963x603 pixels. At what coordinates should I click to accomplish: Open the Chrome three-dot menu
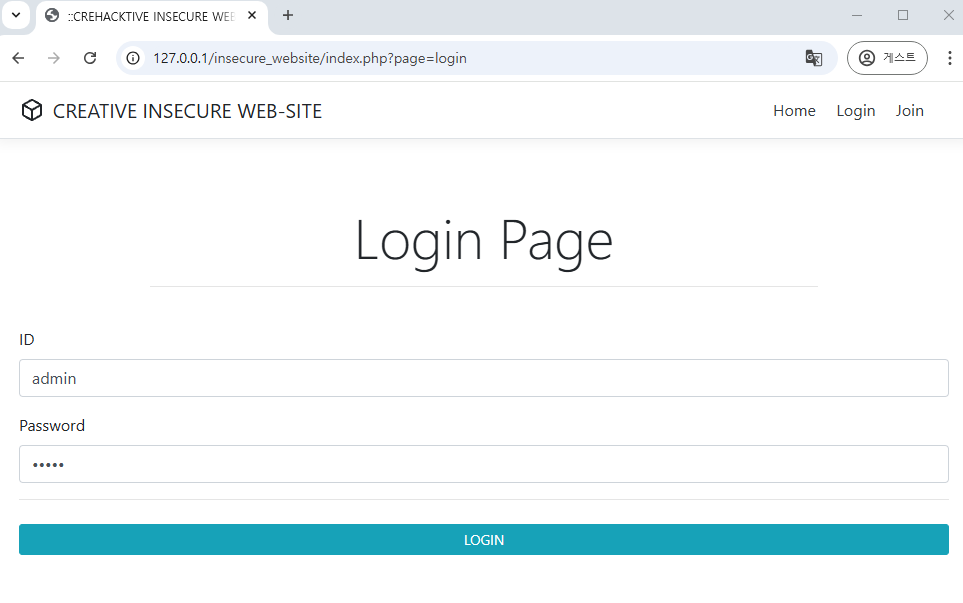pyautogui.click(x=949, y=58)
